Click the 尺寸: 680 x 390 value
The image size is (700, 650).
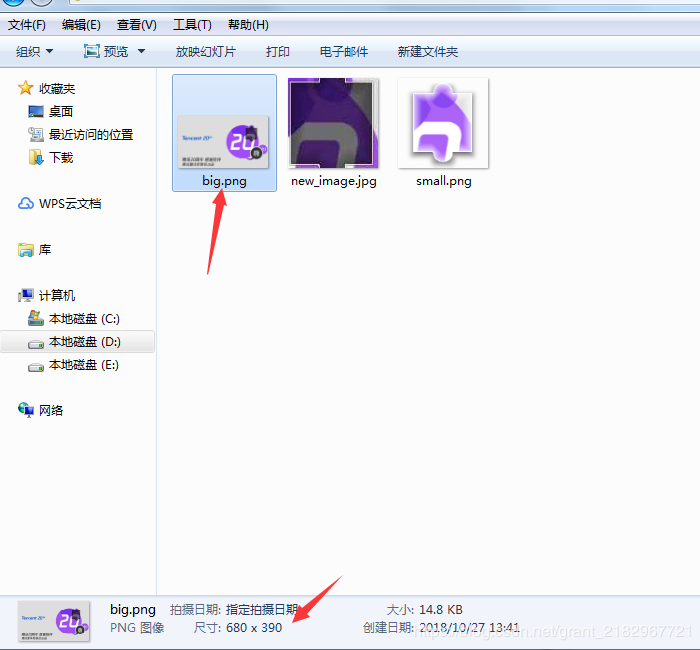pyautogui.click(x=254, y=628)
